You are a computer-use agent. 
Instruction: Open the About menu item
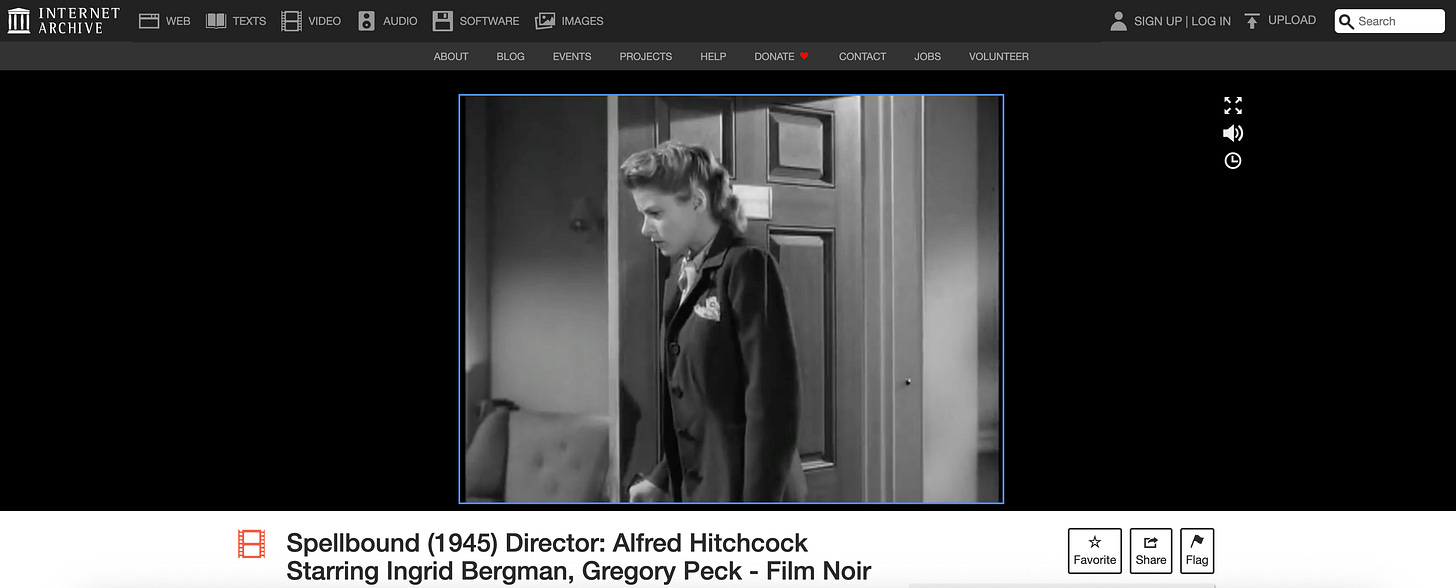coord(451,56)
